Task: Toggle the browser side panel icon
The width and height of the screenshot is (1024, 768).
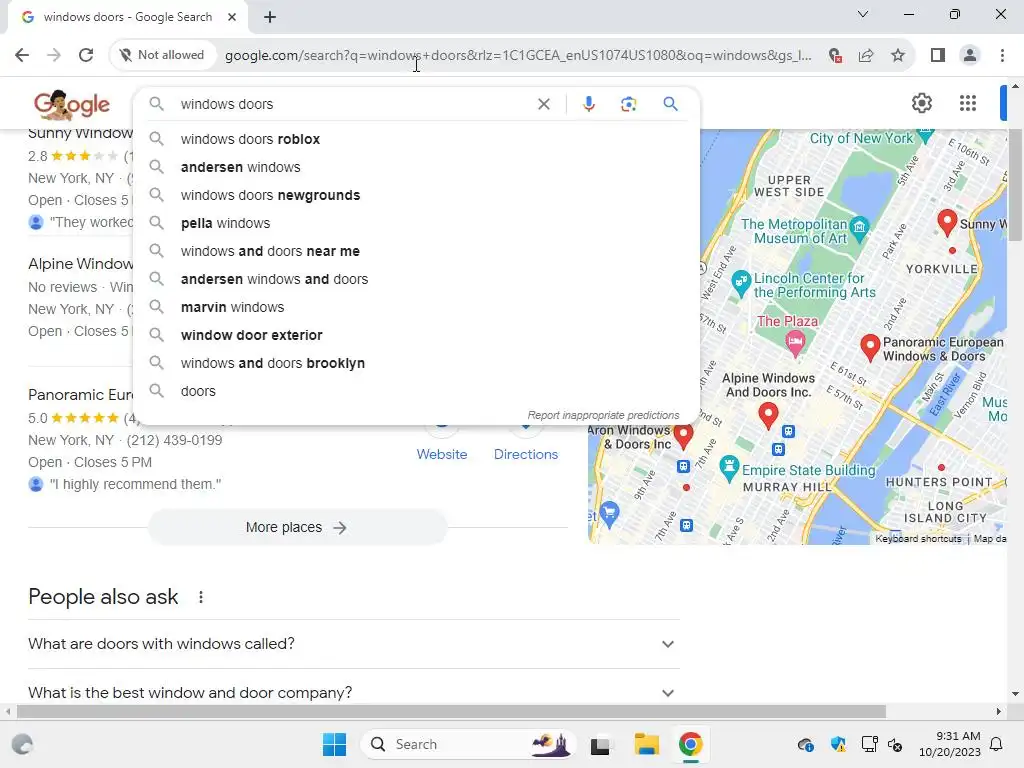Action: (x=938, y=56)
